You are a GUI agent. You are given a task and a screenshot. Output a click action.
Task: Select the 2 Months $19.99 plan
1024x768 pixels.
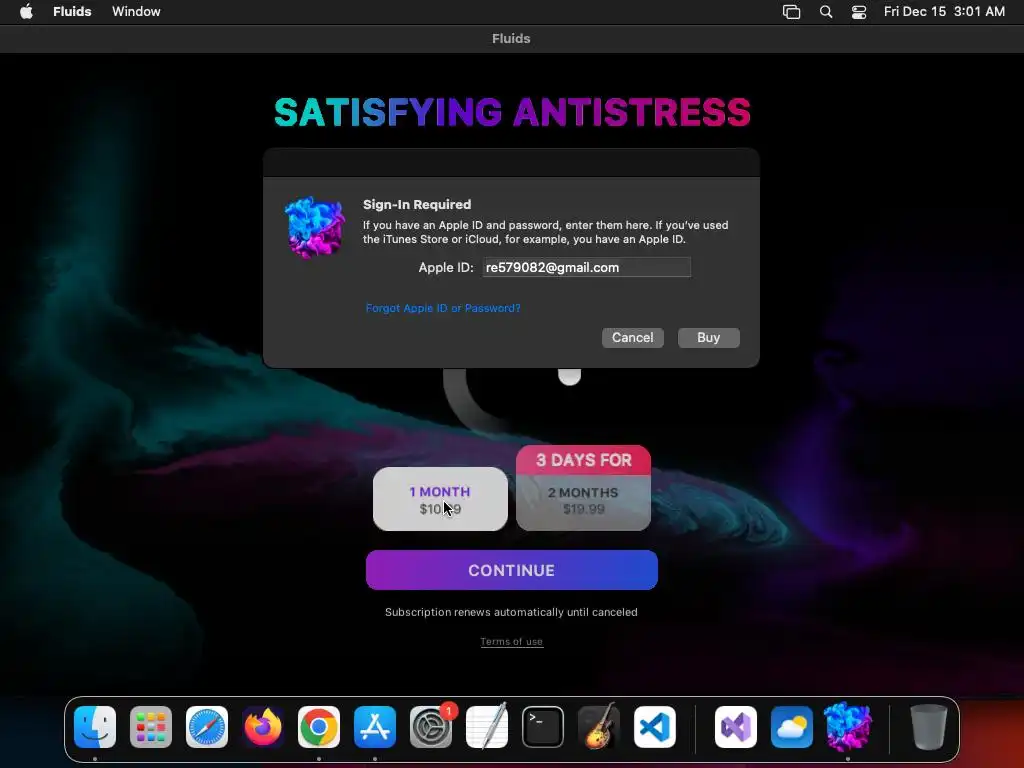[x=583, y=502]
